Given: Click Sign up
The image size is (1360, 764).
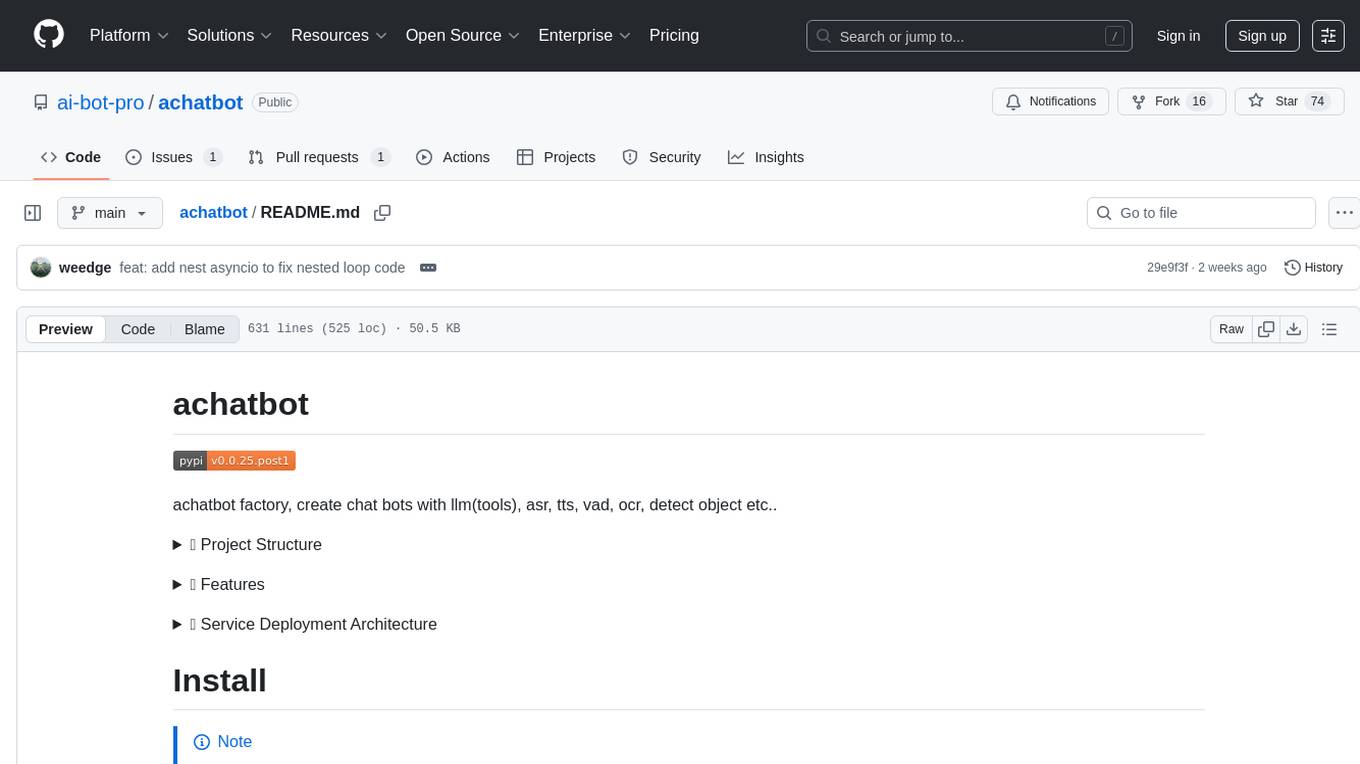Looking at the screenshot, I should [x=1262, y=36].
